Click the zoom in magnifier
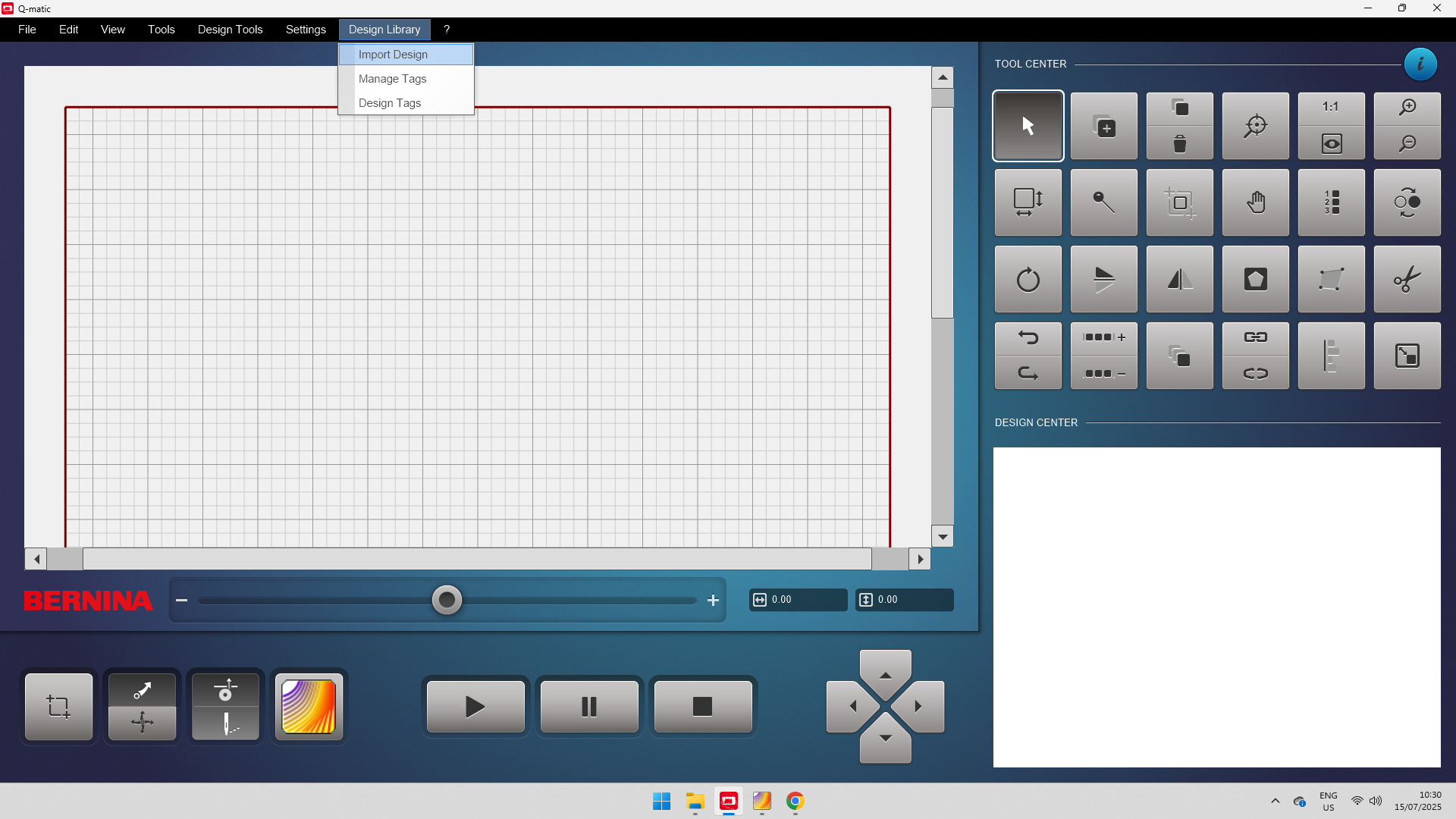This screenshot has width=1456, height=819. pyautogui.click(x=1407, y=108)
